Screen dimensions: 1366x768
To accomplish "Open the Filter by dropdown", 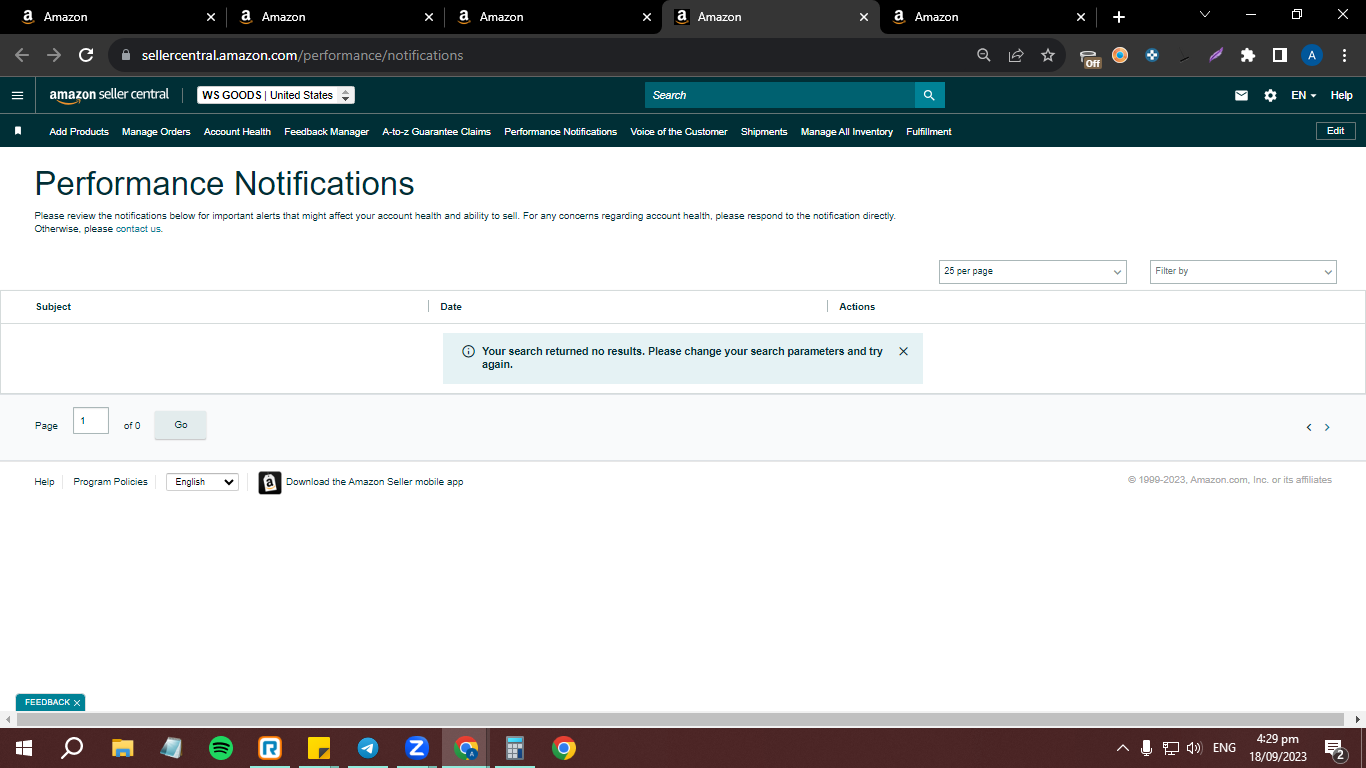I will pyautogui.click(x=1243, y=271).
